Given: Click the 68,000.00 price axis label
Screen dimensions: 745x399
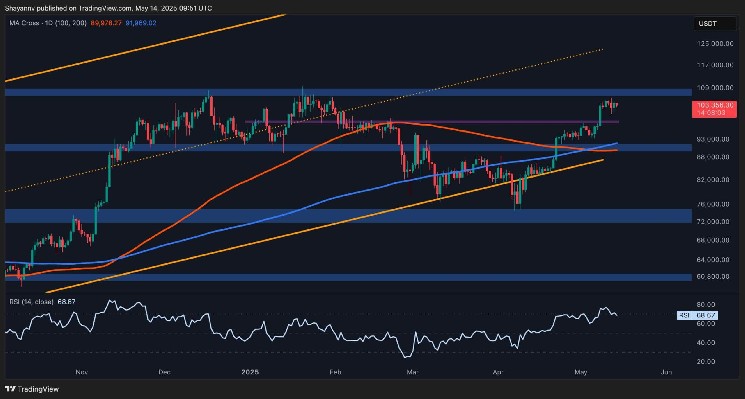Looking at the screenshot, I should [714, 240].
